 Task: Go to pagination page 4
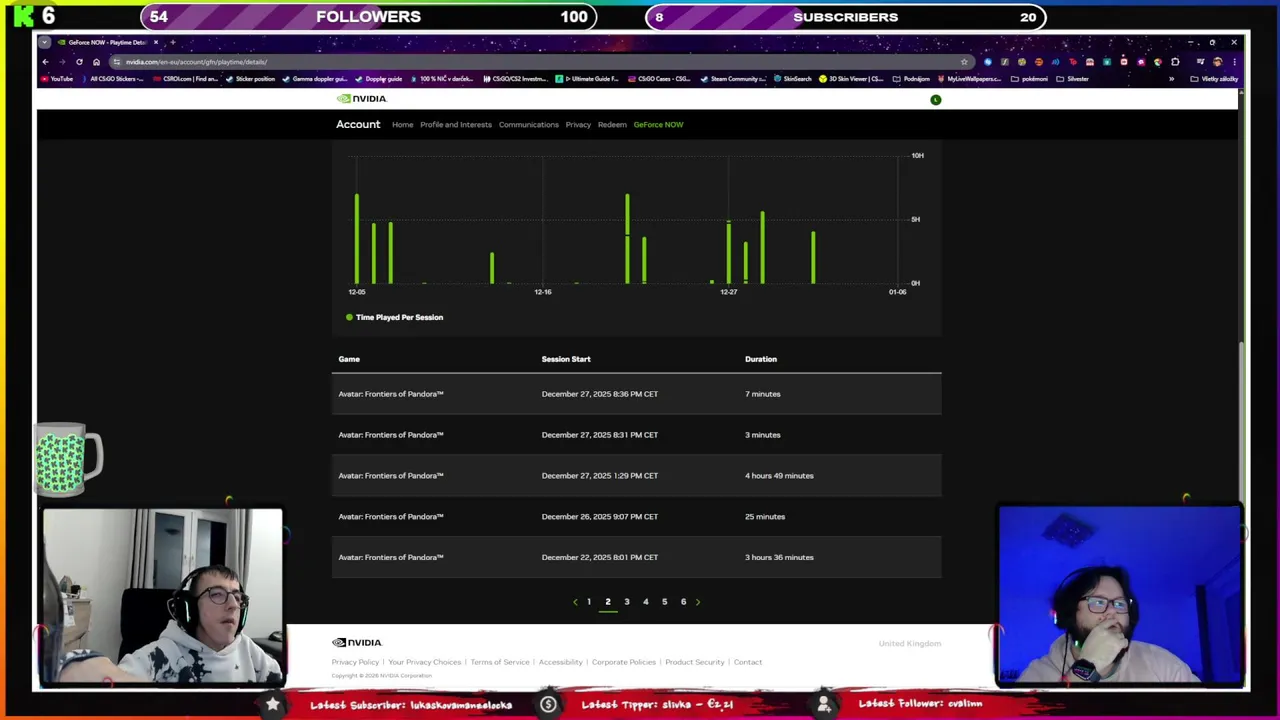pos(646,602)
